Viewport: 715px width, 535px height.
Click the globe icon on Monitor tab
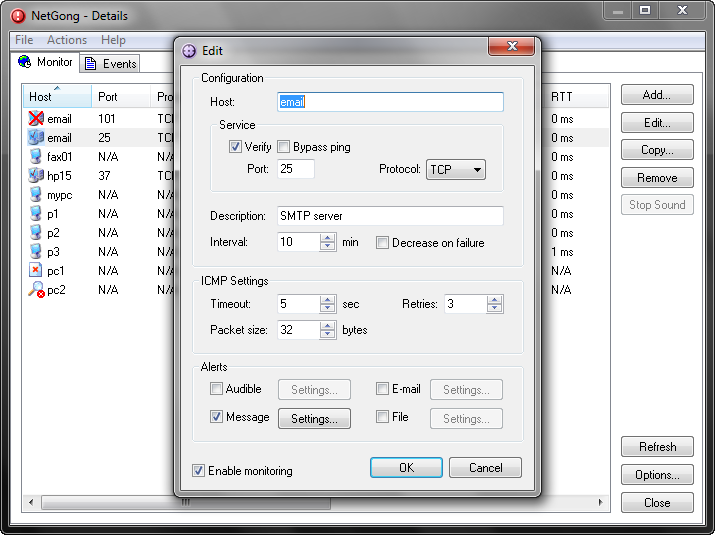pos(25,62)
